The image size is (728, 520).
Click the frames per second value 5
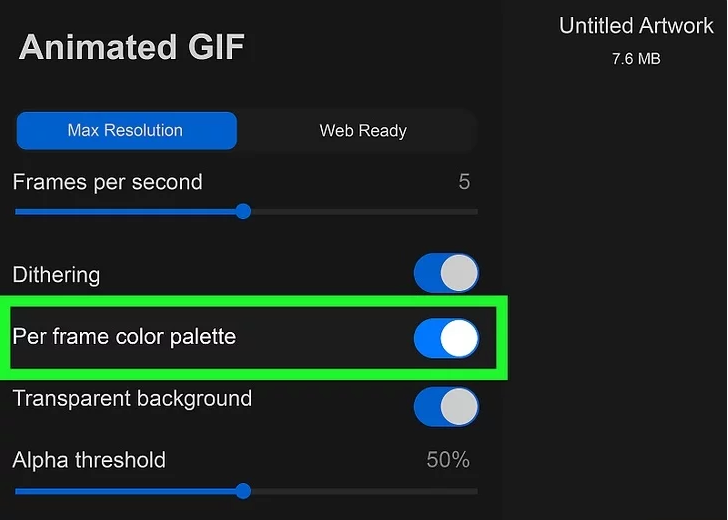[464, 182]
